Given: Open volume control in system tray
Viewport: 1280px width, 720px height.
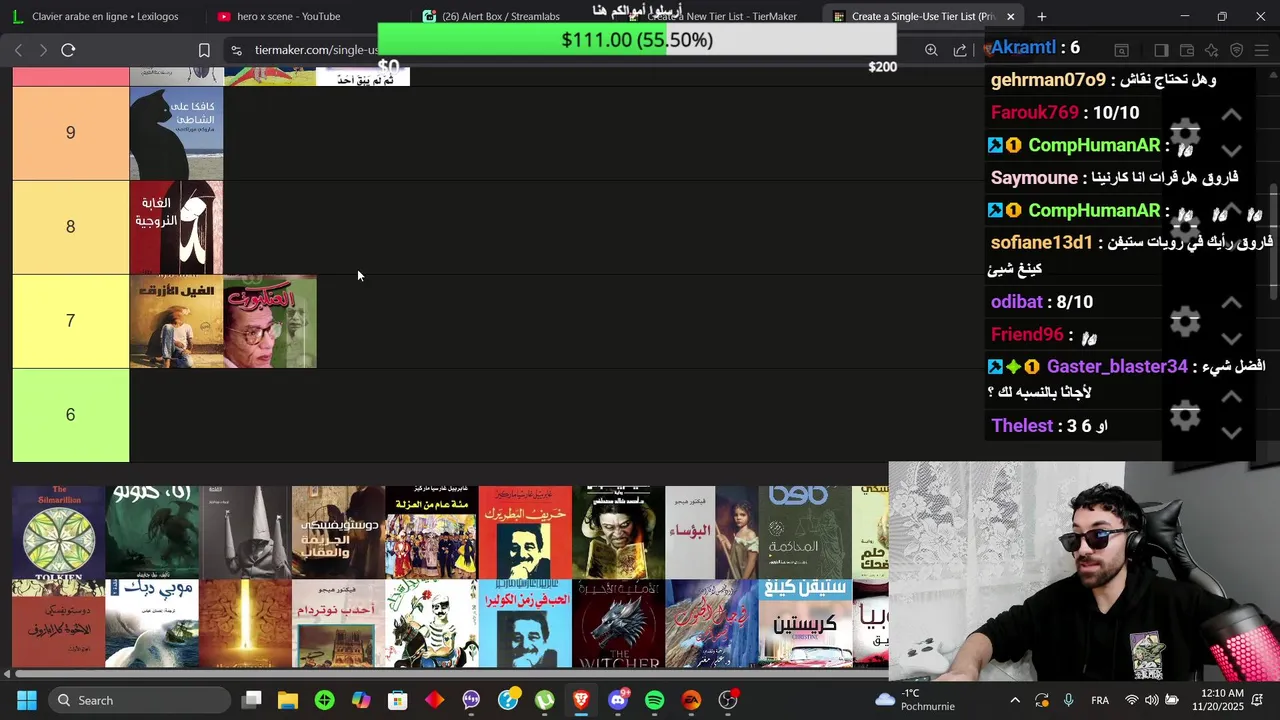Looking at the screenshot, I should coord(1152,700).
